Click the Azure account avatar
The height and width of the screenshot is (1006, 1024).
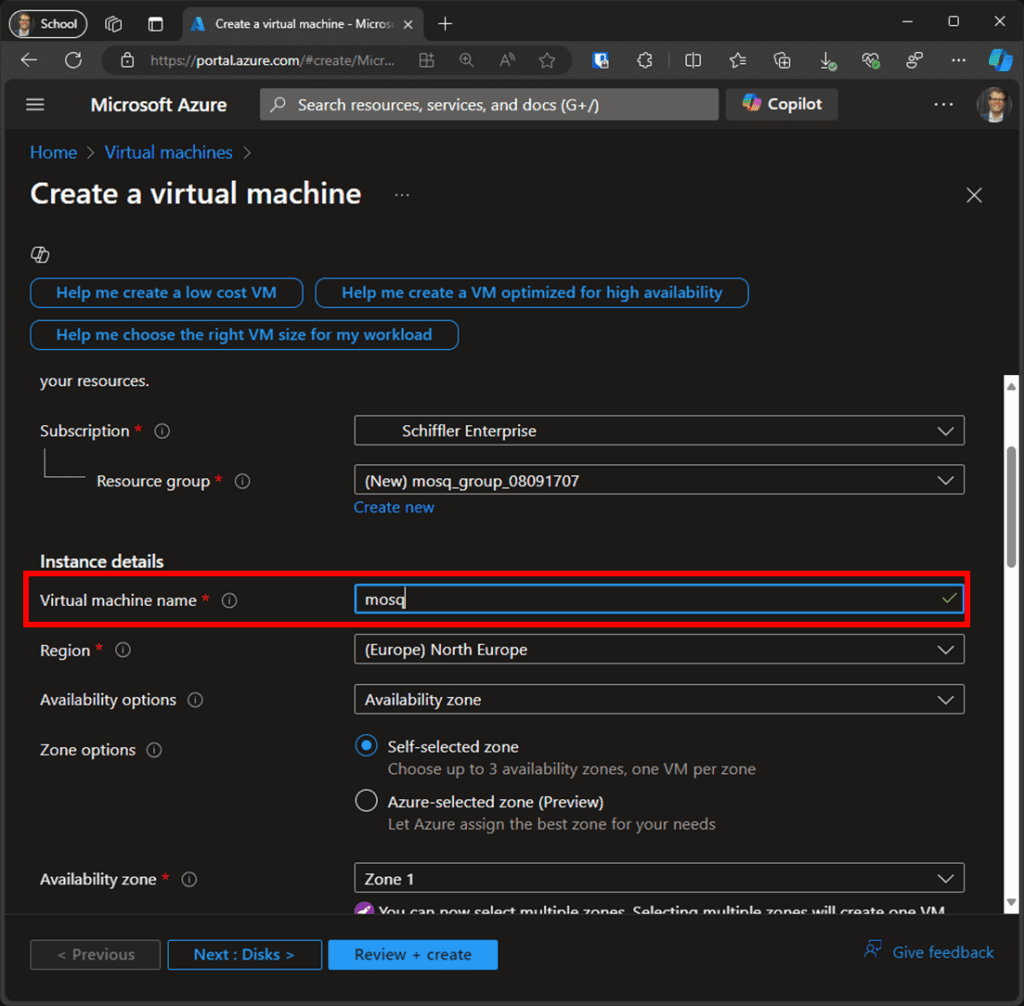994,104
